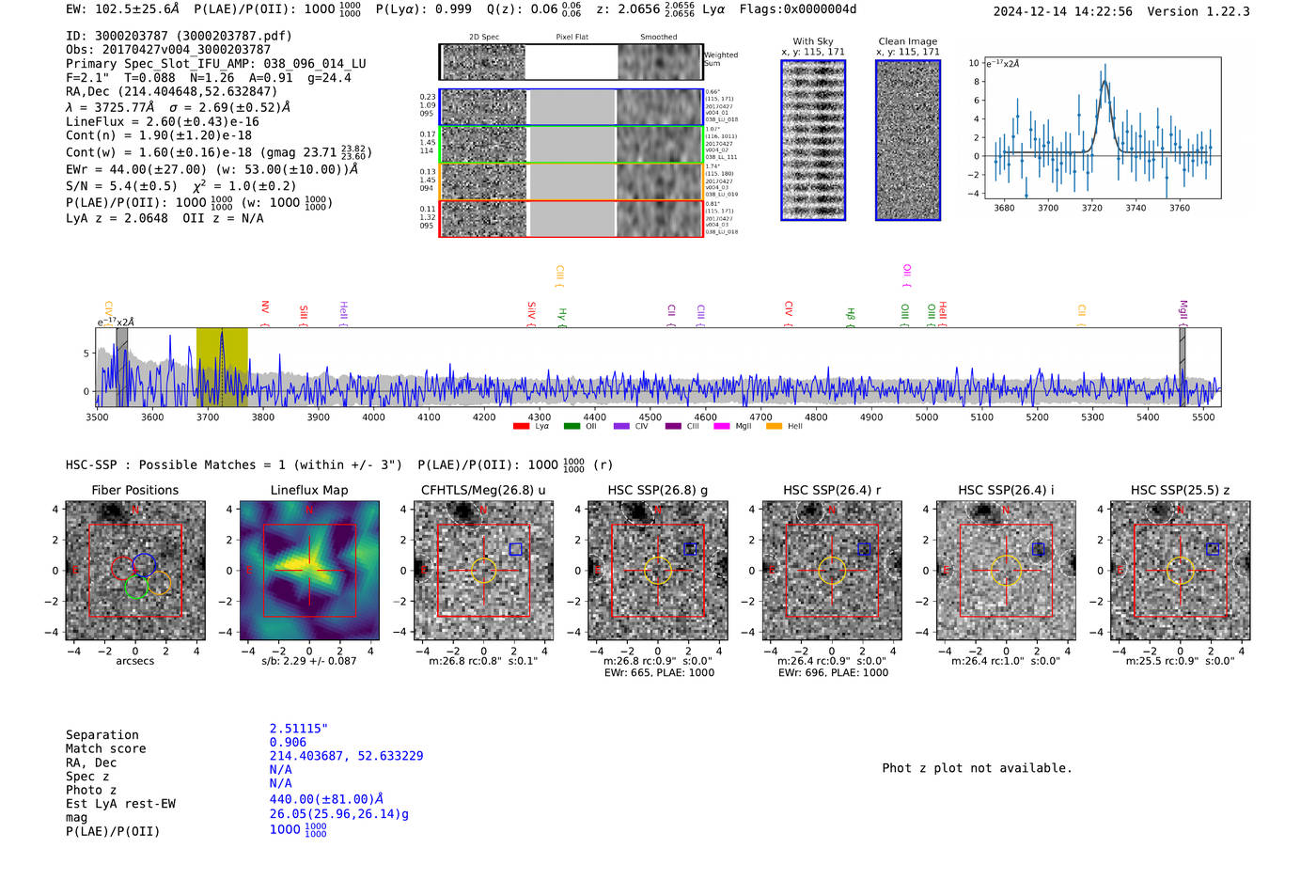The image size is (1316, 896).
Task: Click the Separation value 2.51115"
Action: [x=299, y=729]
